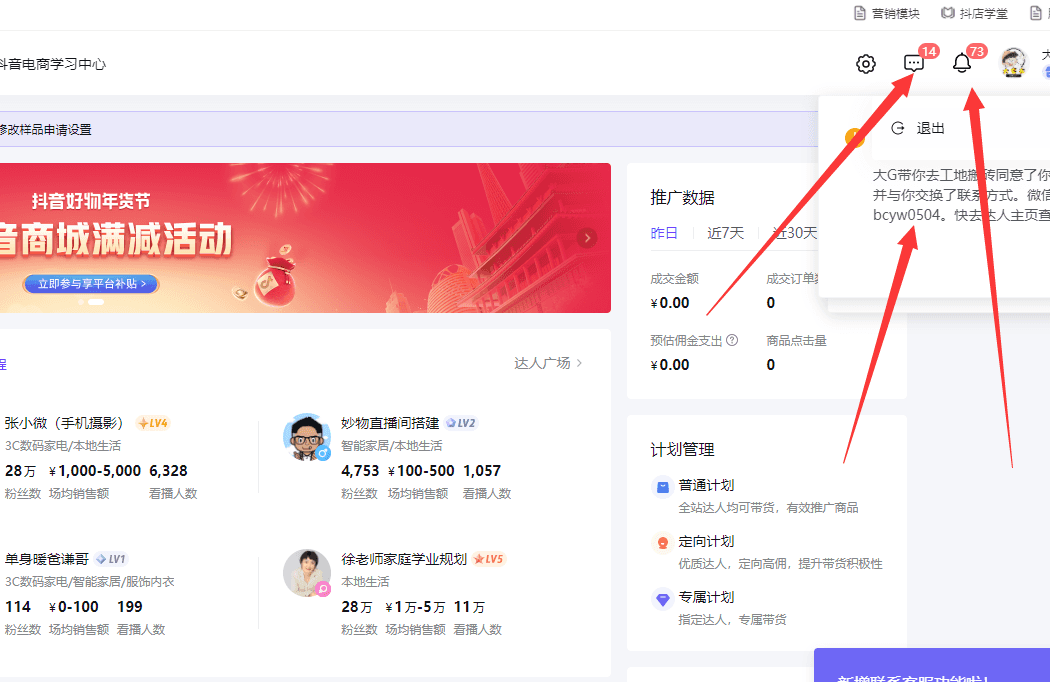Click the 计划管理 heading

point(682,450)
